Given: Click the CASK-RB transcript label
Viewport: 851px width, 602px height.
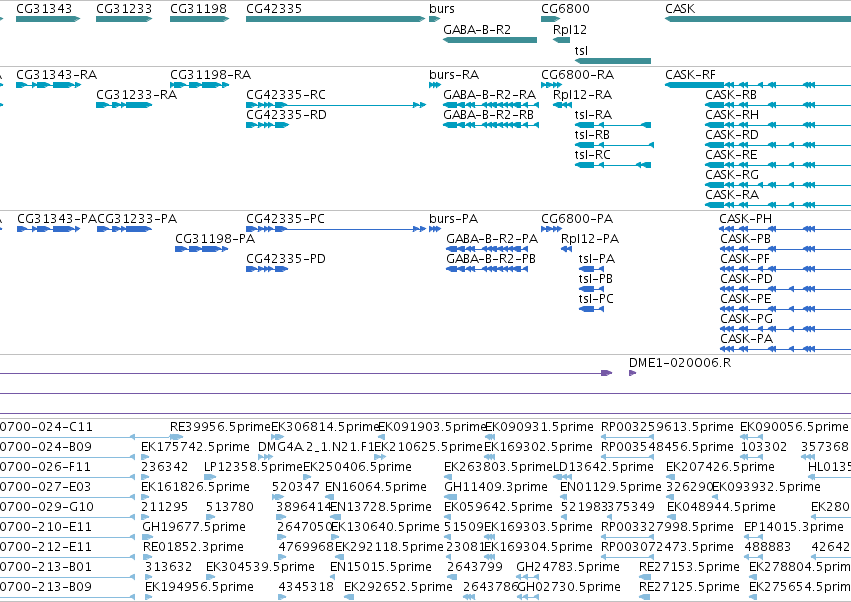Looking at the screenshot, I should point(731,95).
